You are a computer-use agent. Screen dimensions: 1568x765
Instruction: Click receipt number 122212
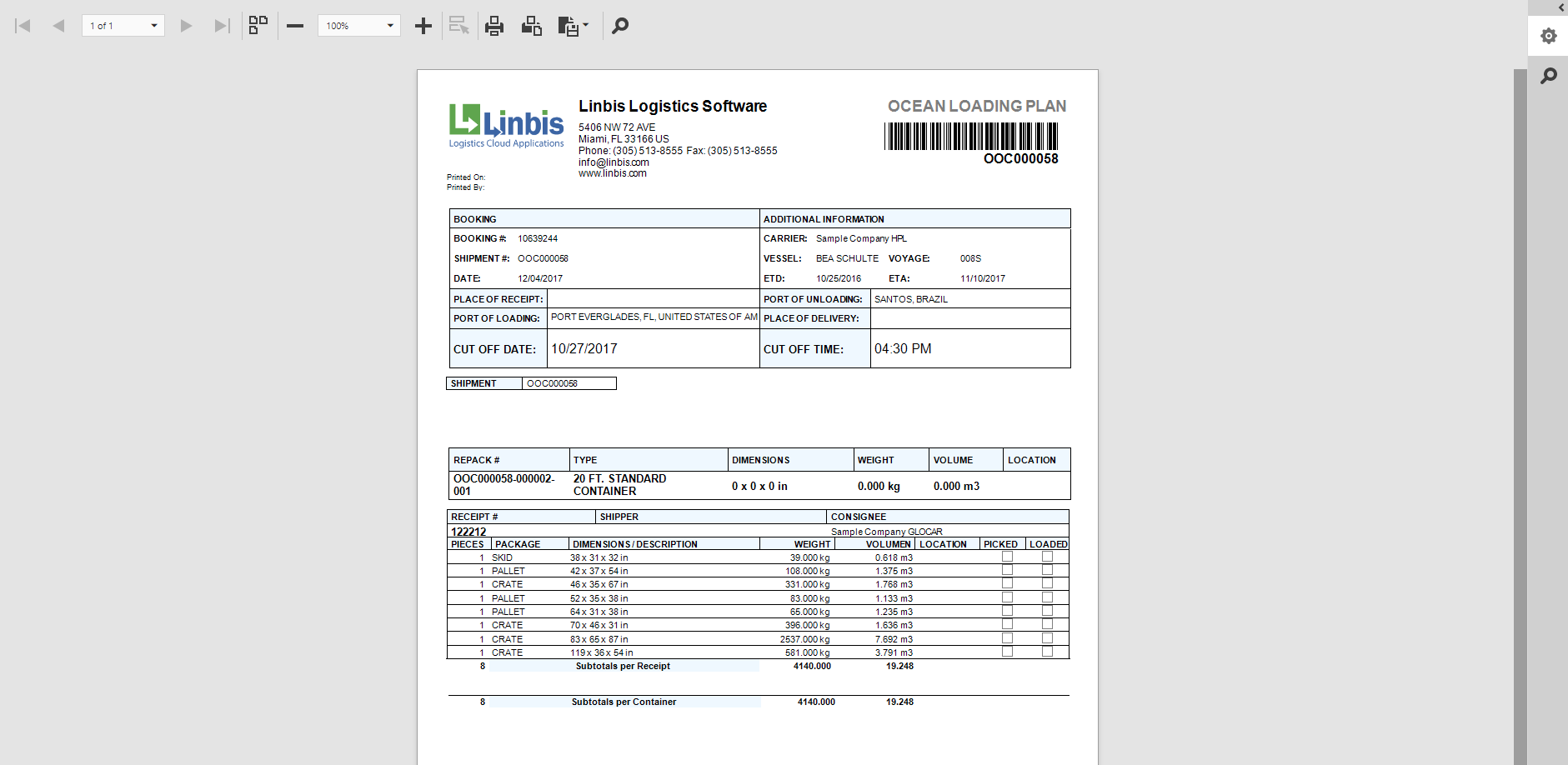pos(468,532)
